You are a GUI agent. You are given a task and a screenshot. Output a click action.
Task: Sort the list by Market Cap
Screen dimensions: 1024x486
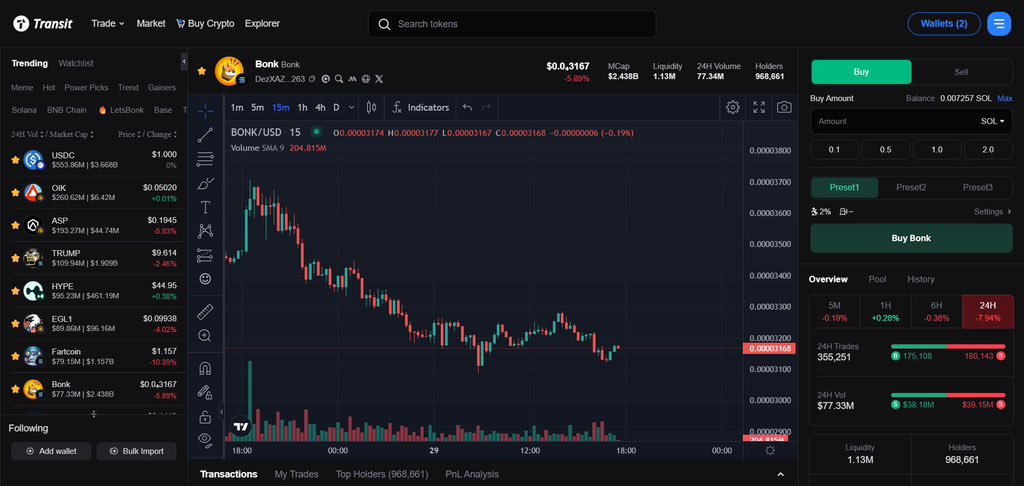72,135
